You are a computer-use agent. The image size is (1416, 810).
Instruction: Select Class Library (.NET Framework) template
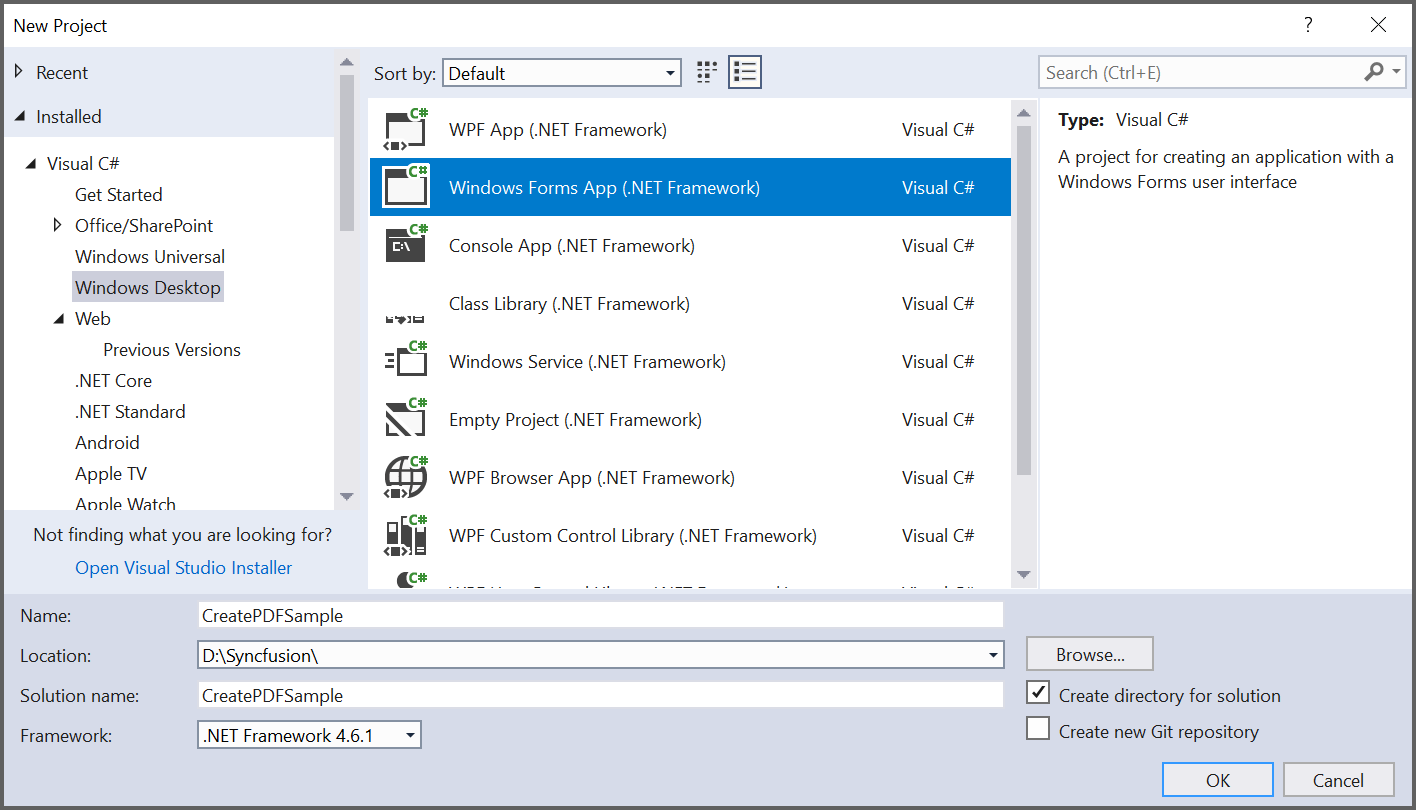point(690,304)
